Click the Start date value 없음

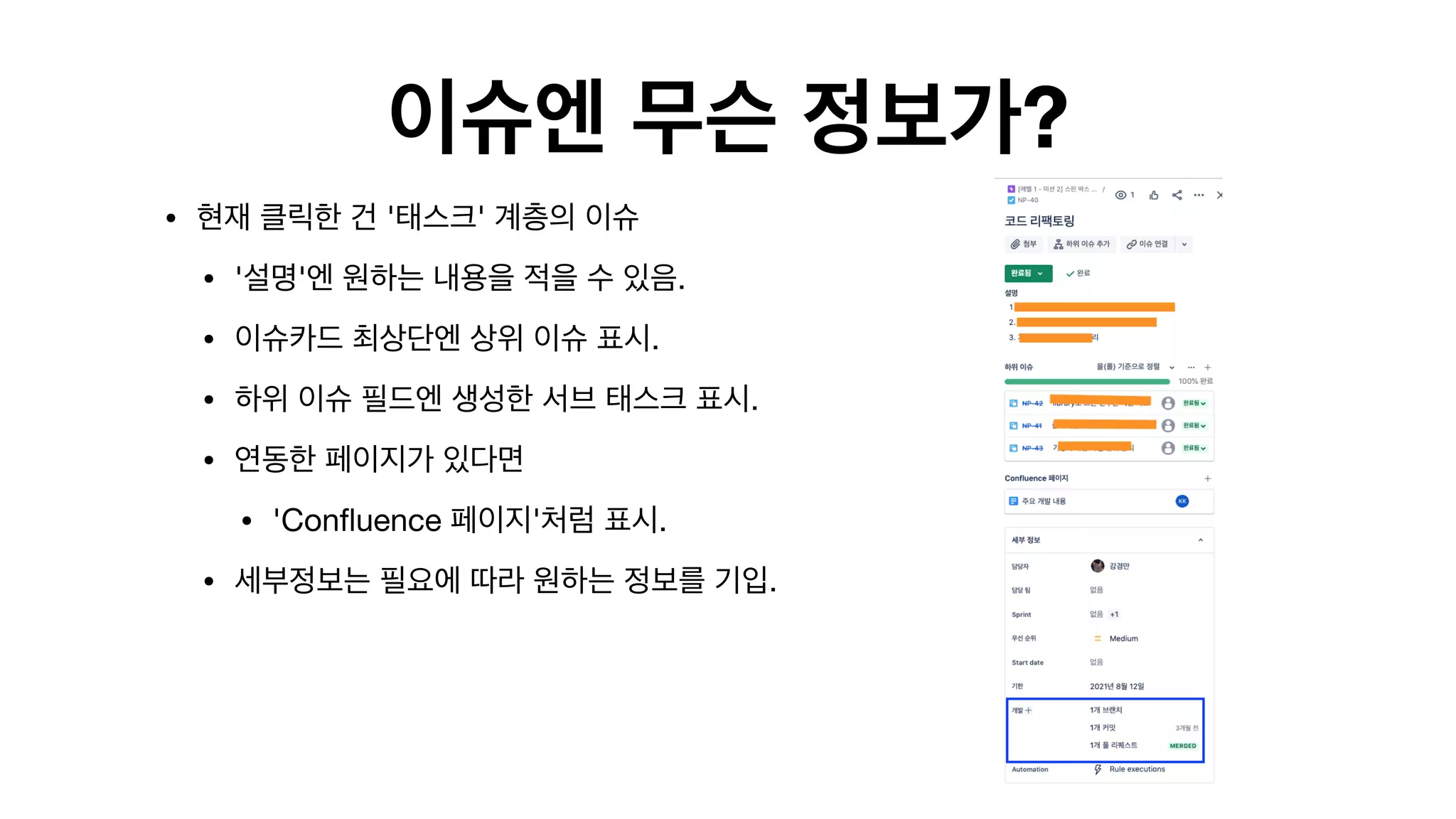(x=1096, y=662)
